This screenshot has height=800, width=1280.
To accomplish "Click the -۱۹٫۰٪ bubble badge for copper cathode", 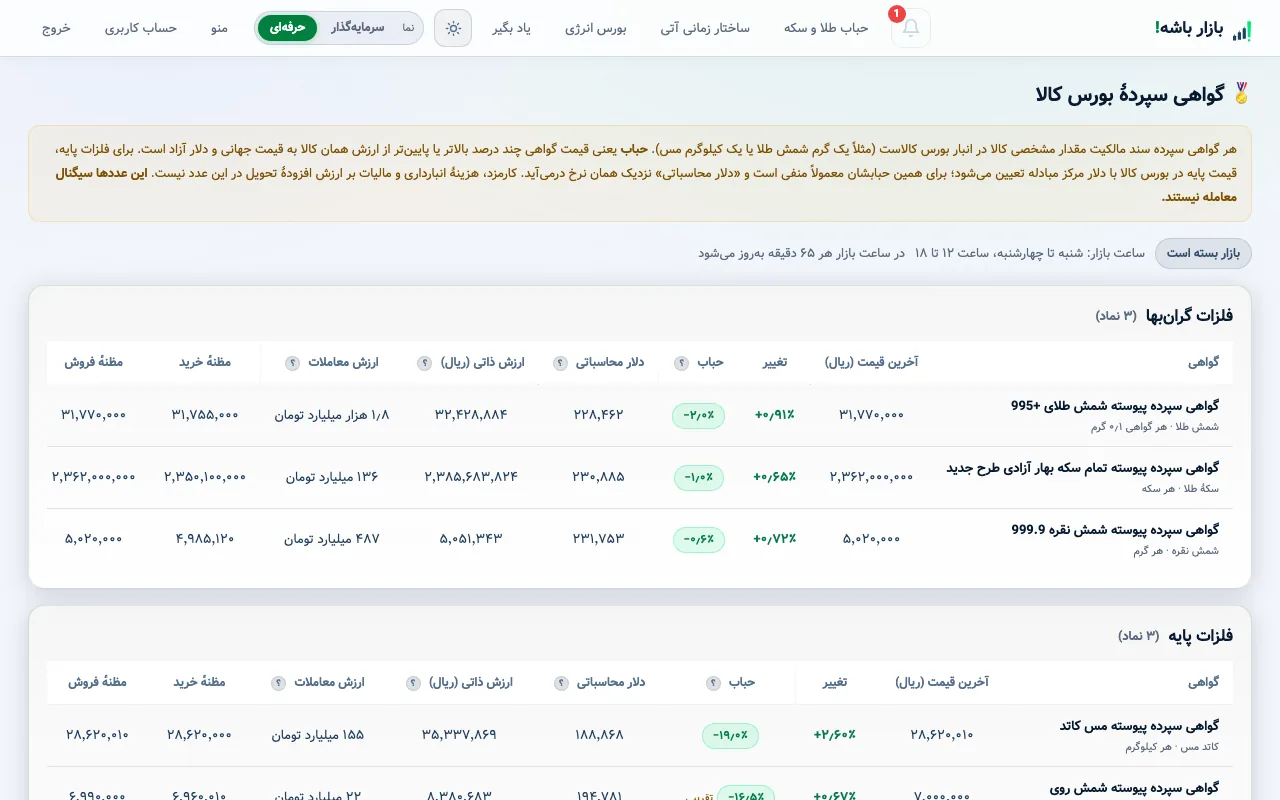I will tap(730, 735).
